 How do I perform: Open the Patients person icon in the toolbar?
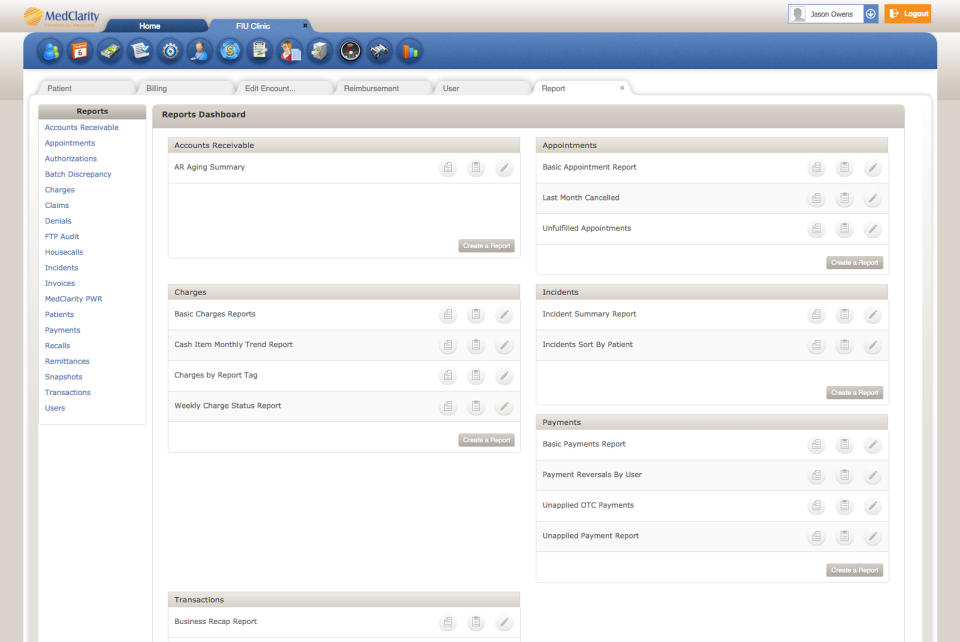coord(50,50)
